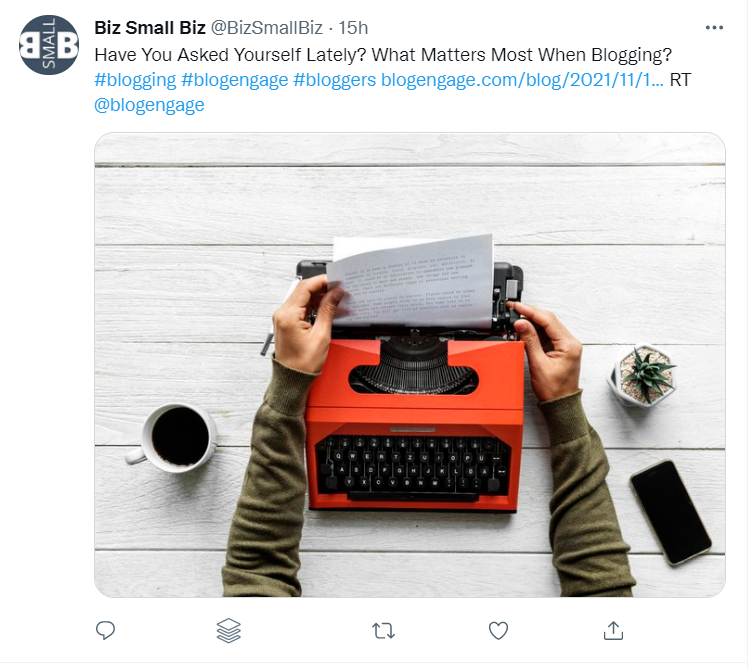Viewport: 752px width, 670px height.
Task: Like the Biz Small Biz tweet
Action: 498,630
